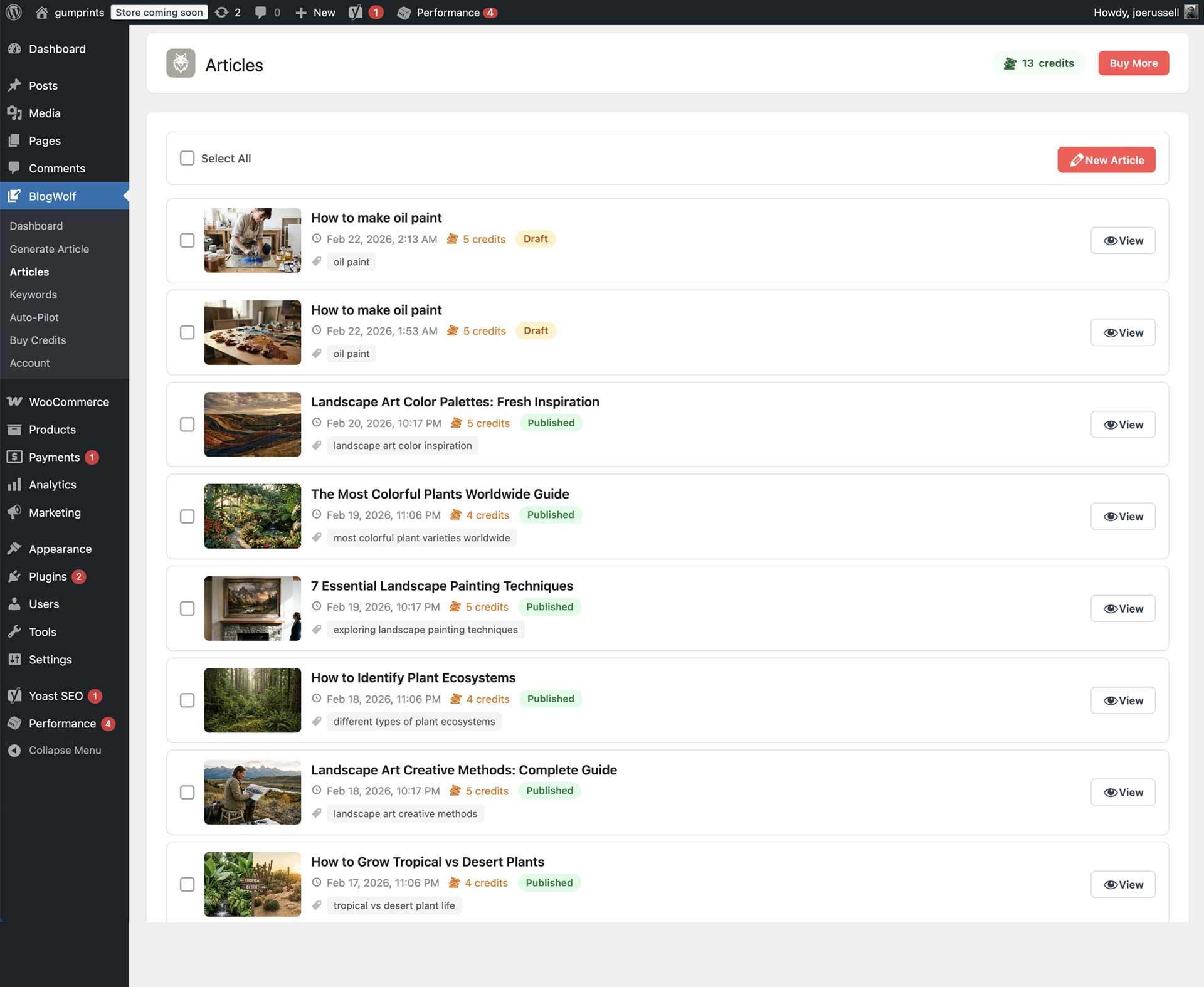This screenshot has height=987, width=1204.
Task: Select checkbox for '7 Essential Landscape Painting Techniques'
Action: click(187, 608)
